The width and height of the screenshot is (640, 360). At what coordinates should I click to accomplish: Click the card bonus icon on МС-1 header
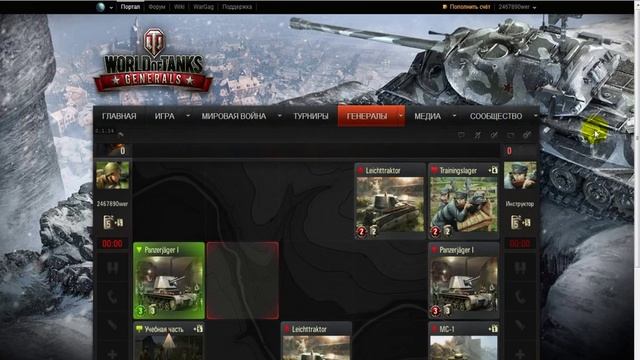(x=493, y=329)
